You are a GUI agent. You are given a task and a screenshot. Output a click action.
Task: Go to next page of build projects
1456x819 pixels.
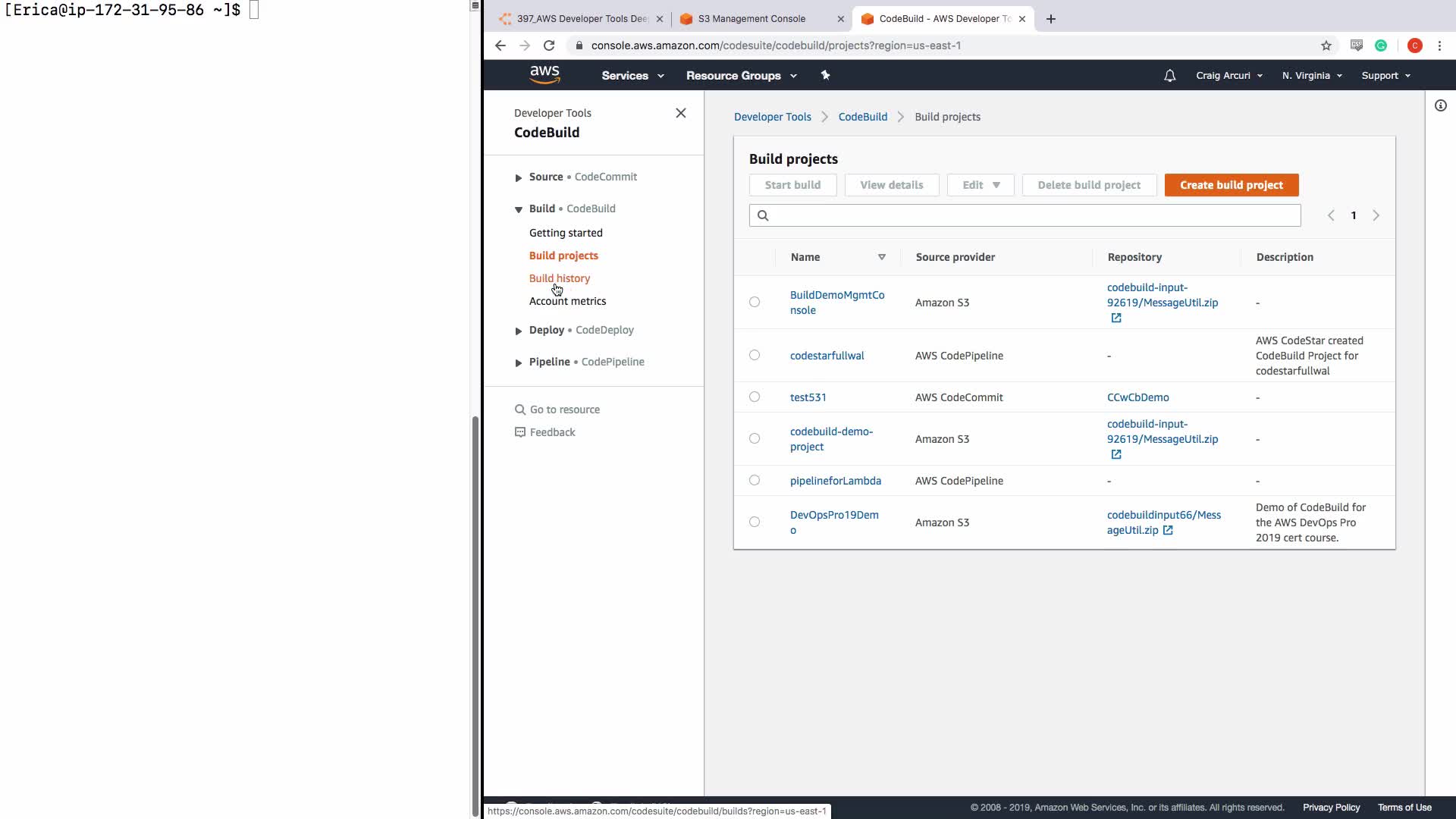(x=1376, y=215)
